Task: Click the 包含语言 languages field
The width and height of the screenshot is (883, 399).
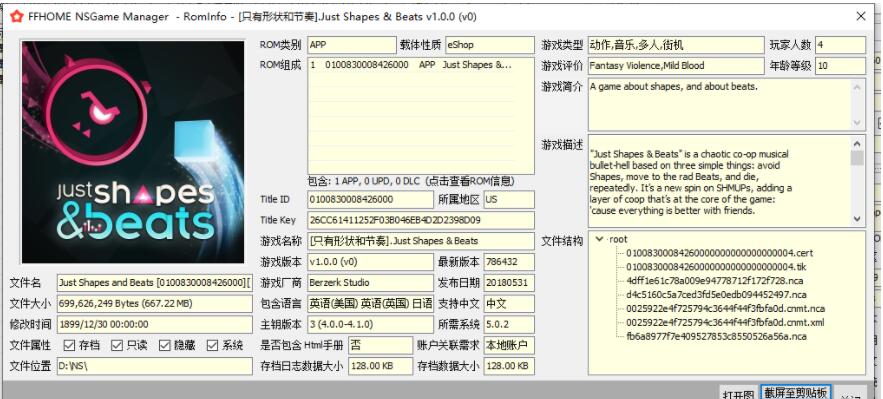Action: point(371,303)
